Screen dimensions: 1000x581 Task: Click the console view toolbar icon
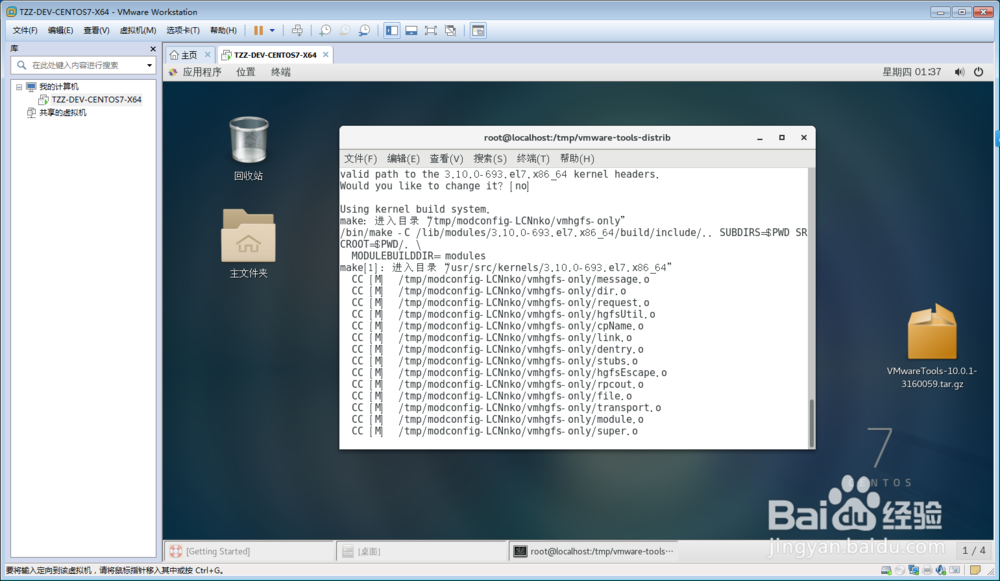click(478, 30)
